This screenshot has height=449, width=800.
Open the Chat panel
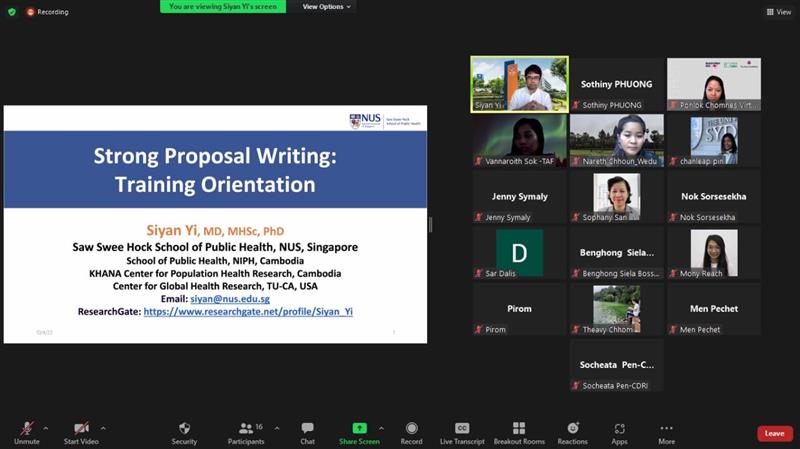point(307,429)
